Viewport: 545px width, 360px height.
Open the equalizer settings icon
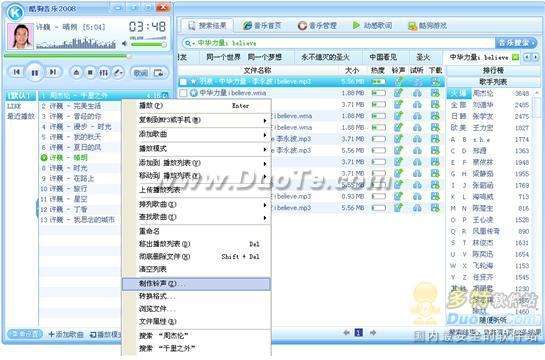[x=104, y=72]
